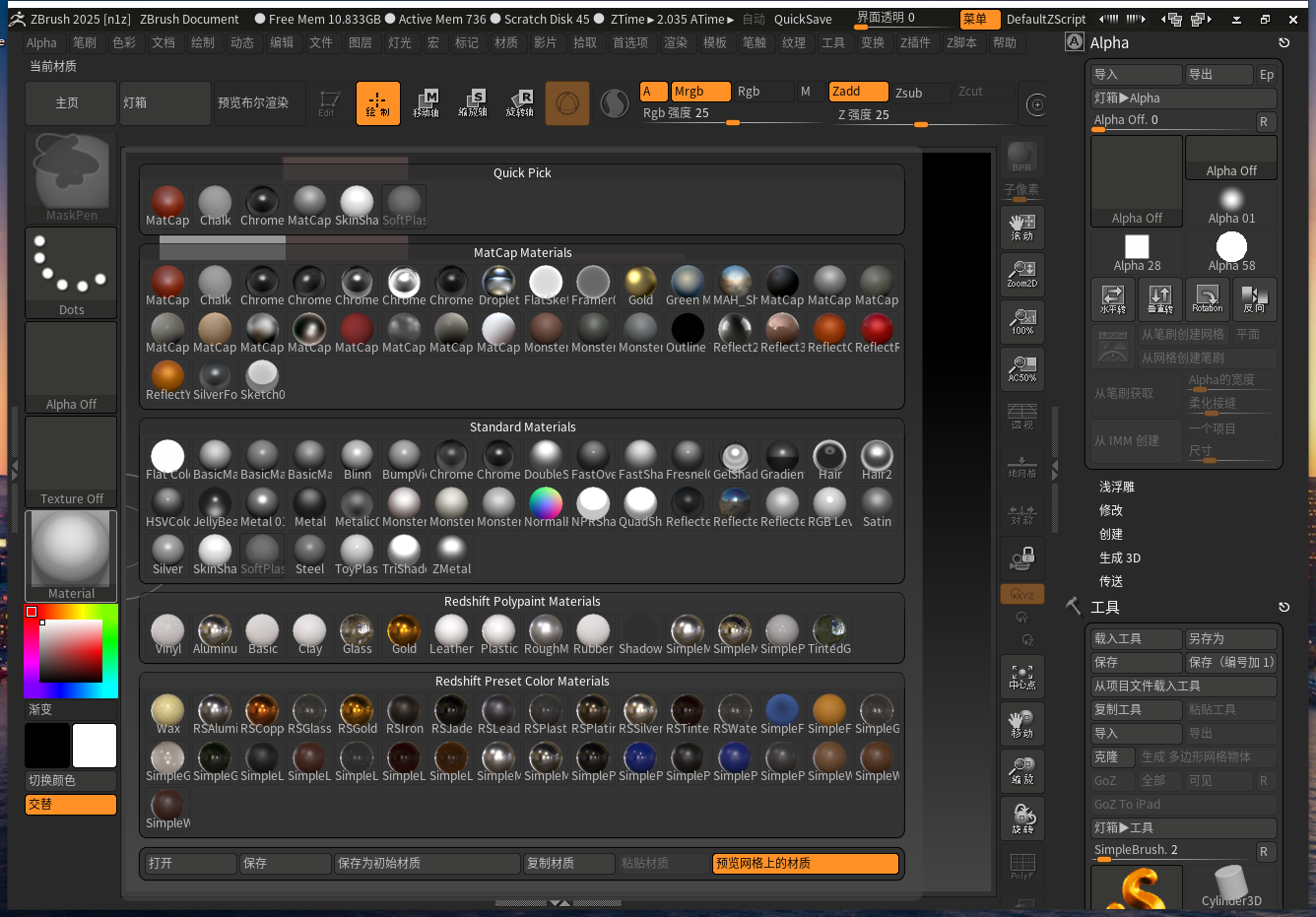Toggle the Zadd mode button
The height and width of the screenshot is (917, 1316).
858,92
